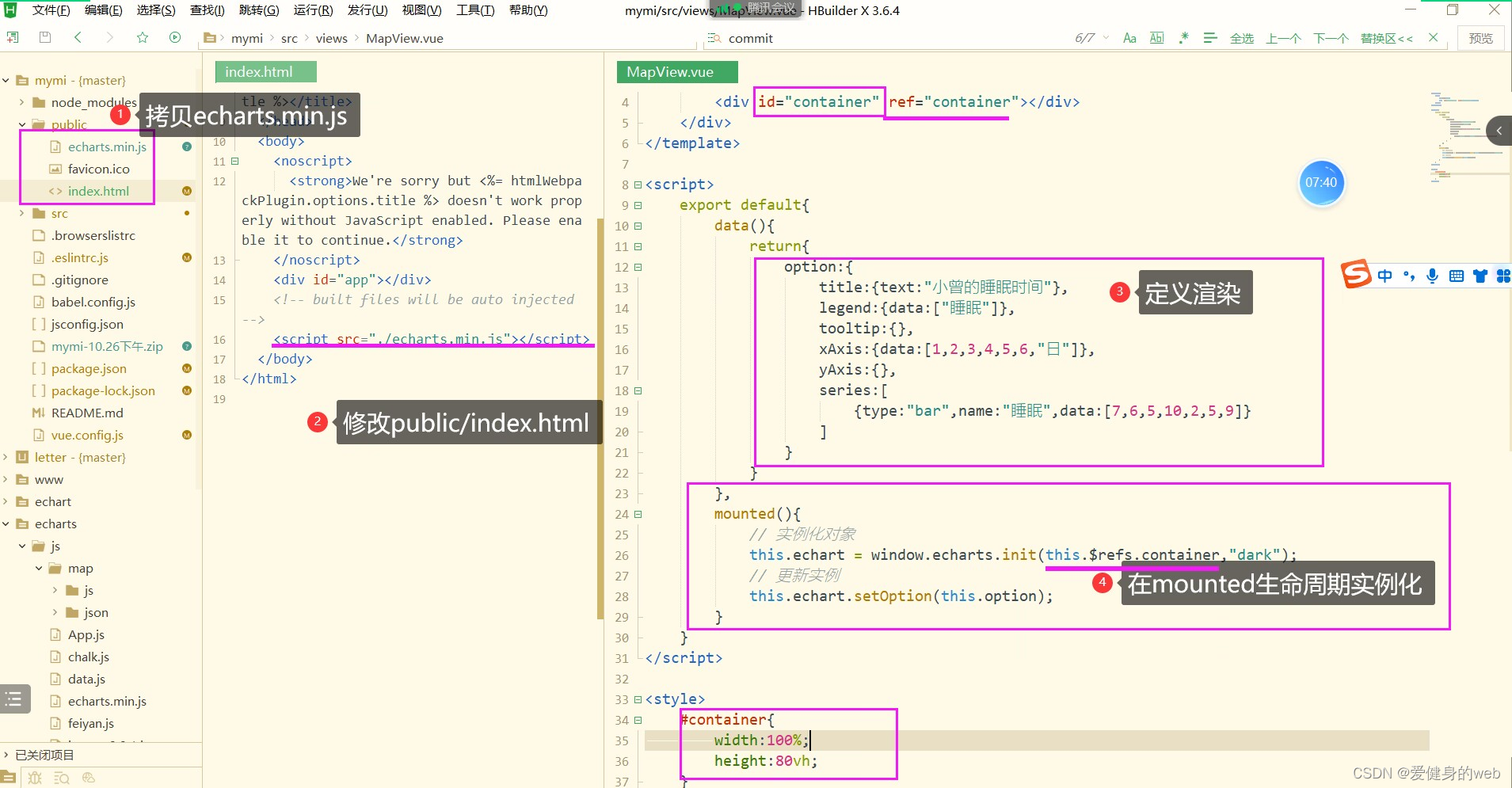Click the breadcrumb folder icon before mymi
This screenshot has height=788, width=1512.
tap(210, 38)
